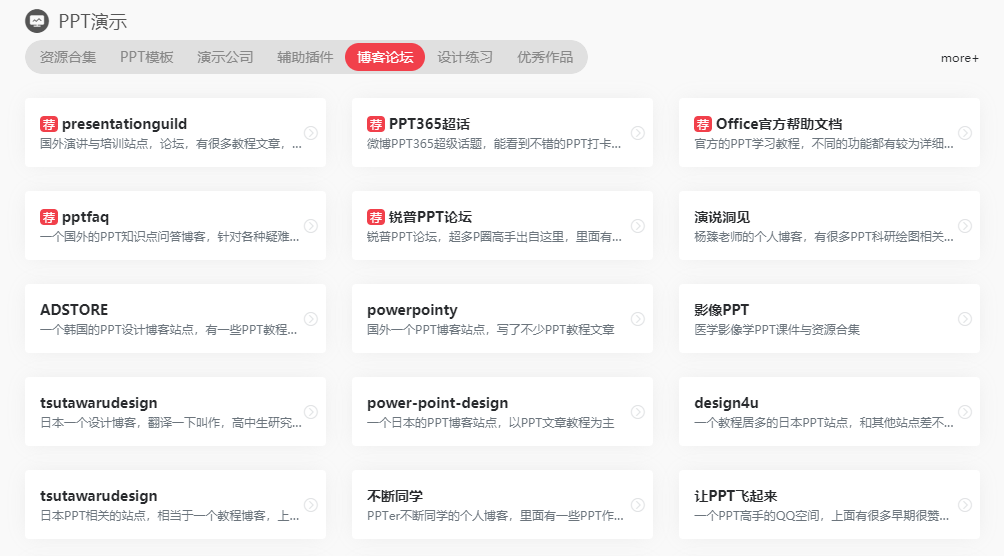The height and width of the screenshot is (556, 1004).
Task: Click the arrow icon on ADSTORE card
Action: point(311,318)
